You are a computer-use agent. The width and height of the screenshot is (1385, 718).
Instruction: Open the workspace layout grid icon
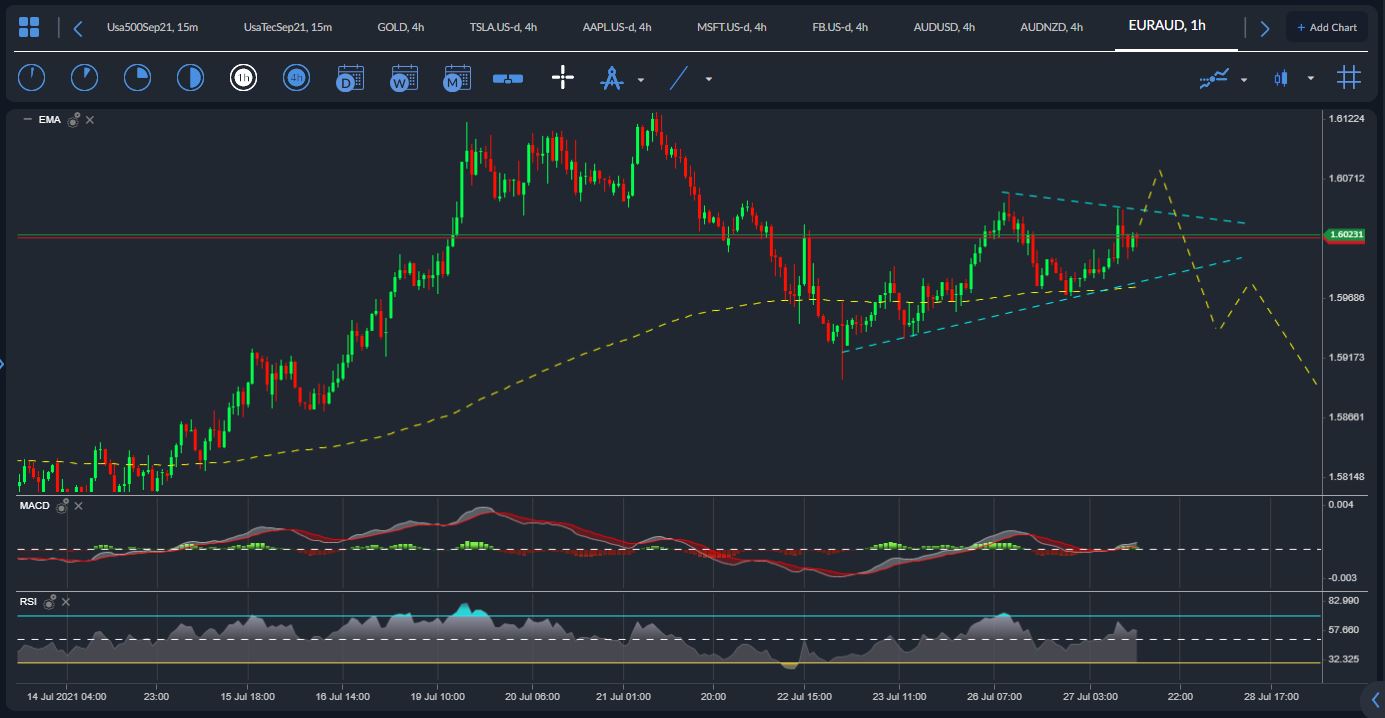28,26
